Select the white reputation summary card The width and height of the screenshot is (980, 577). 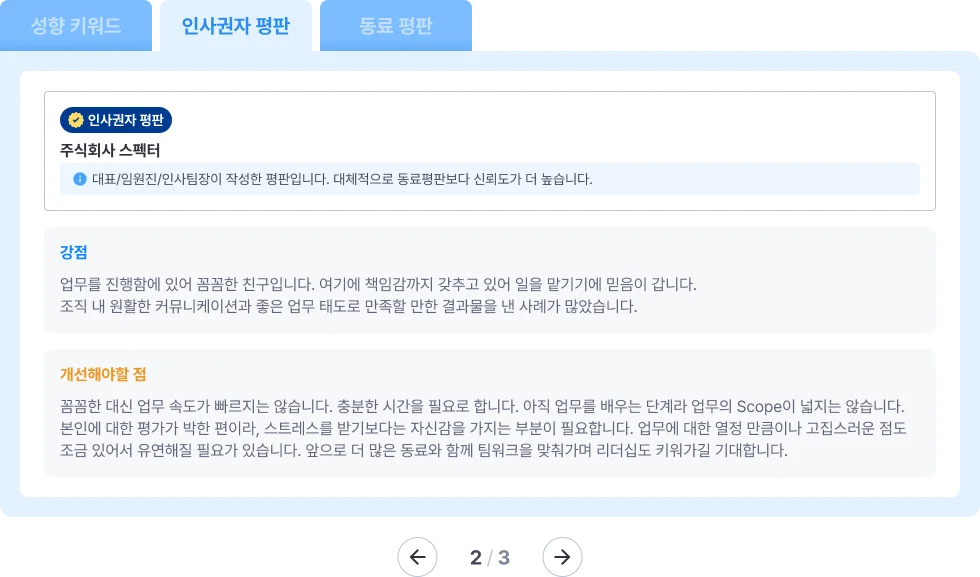[490, 149]
